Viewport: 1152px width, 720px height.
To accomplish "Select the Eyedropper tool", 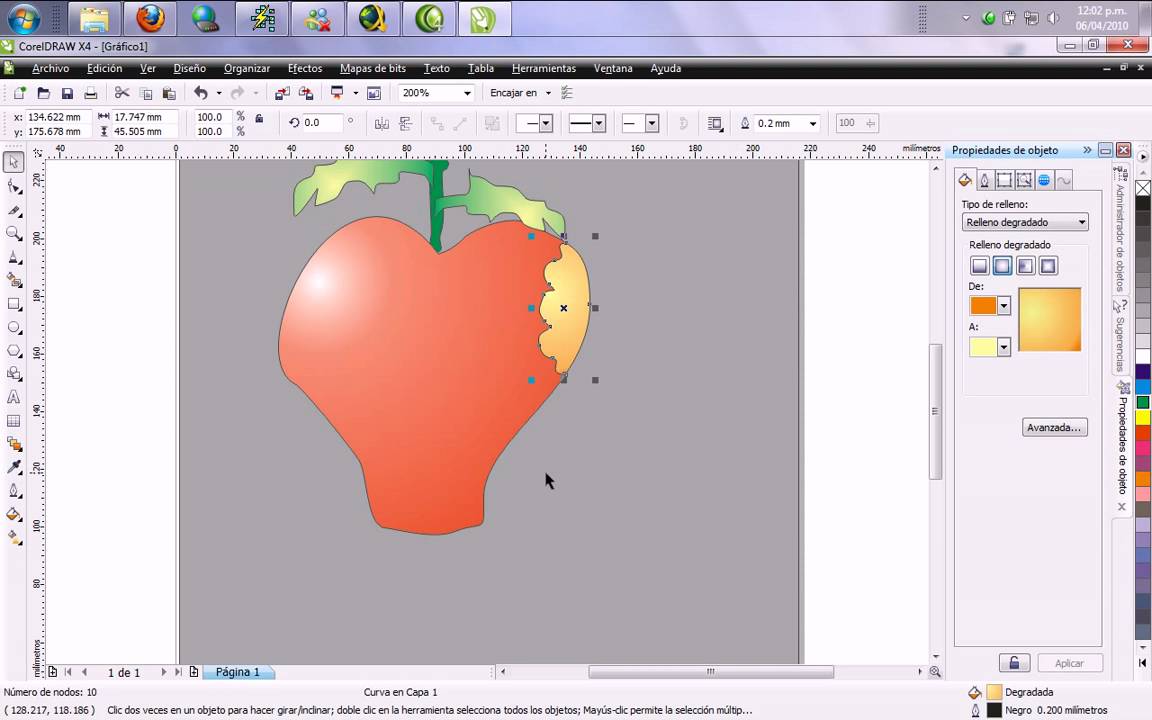I will (x=14, y=467).
